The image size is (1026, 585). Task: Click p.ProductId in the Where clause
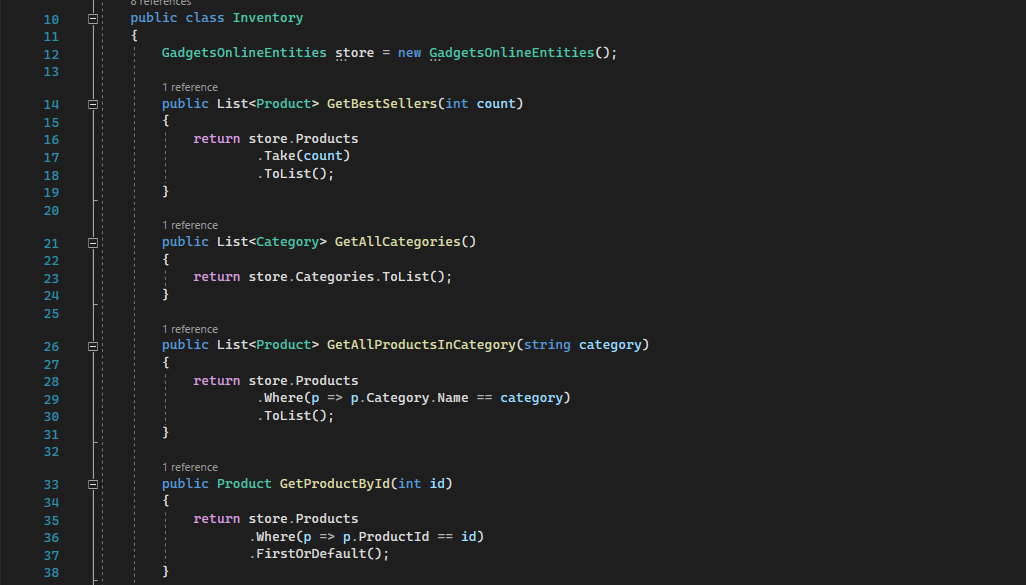386,537
